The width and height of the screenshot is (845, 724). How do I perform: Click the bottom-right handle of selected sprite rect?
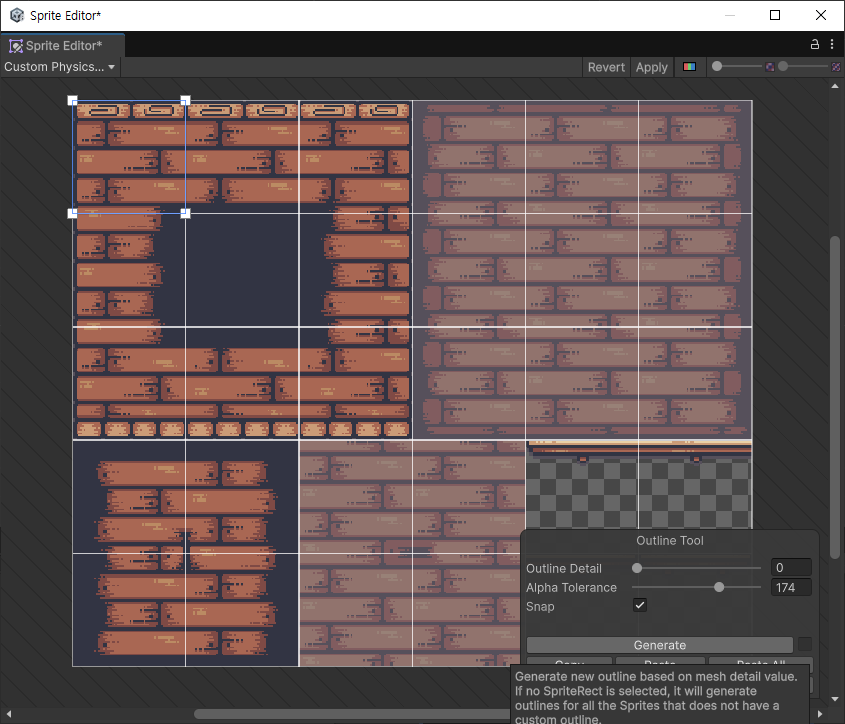tap(185, 213)
